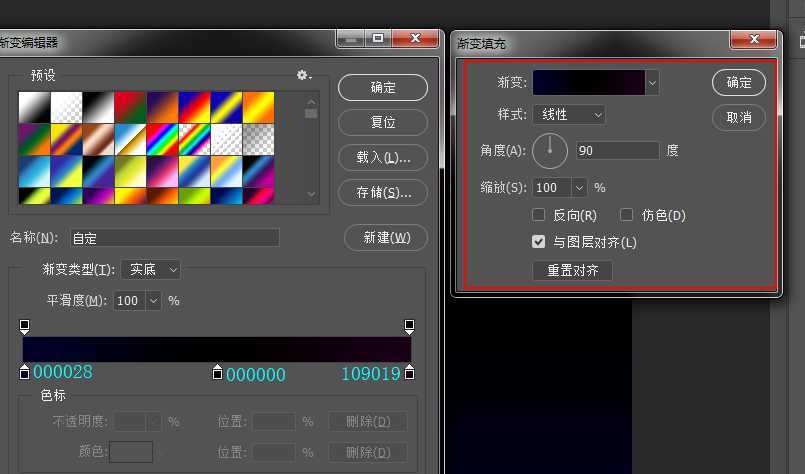Select the color stop labeled 000028

click(x=25, y=372)
